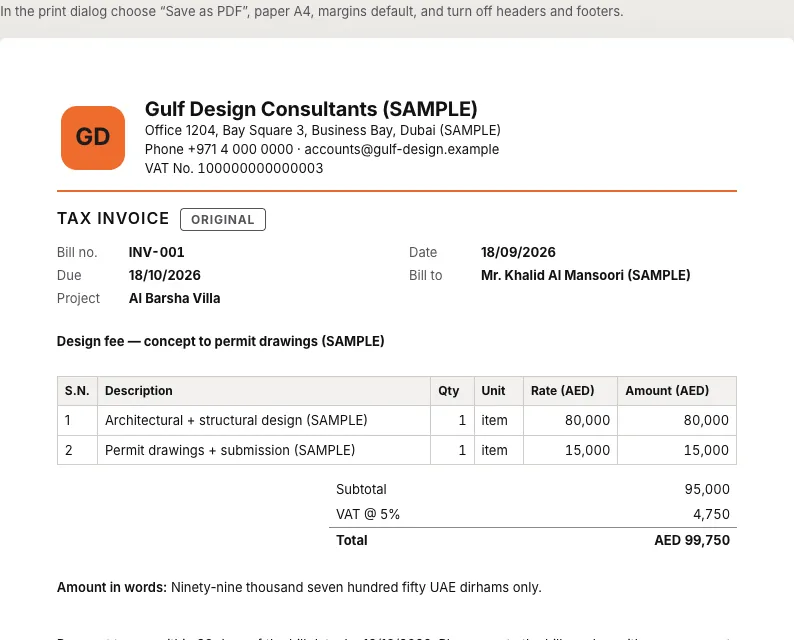Click the 'Qty' column header
Image resolution: width=794 pixels, height=640 pixels.
click(452, 391)
